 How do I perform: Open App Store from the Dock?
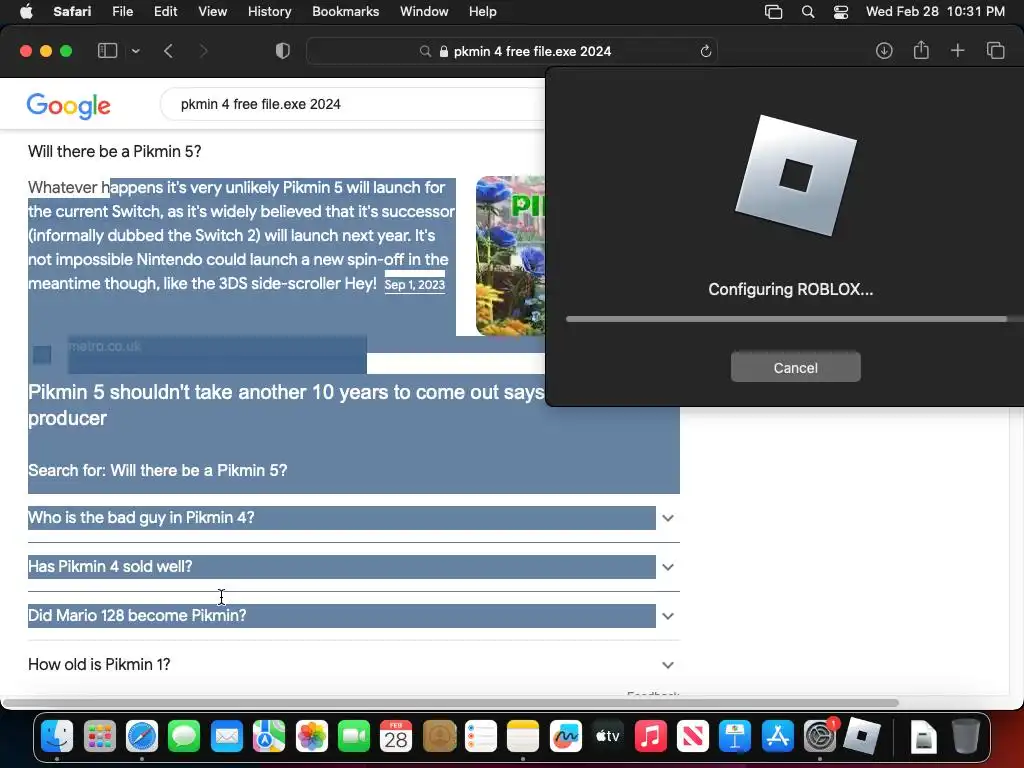[778, 737]
